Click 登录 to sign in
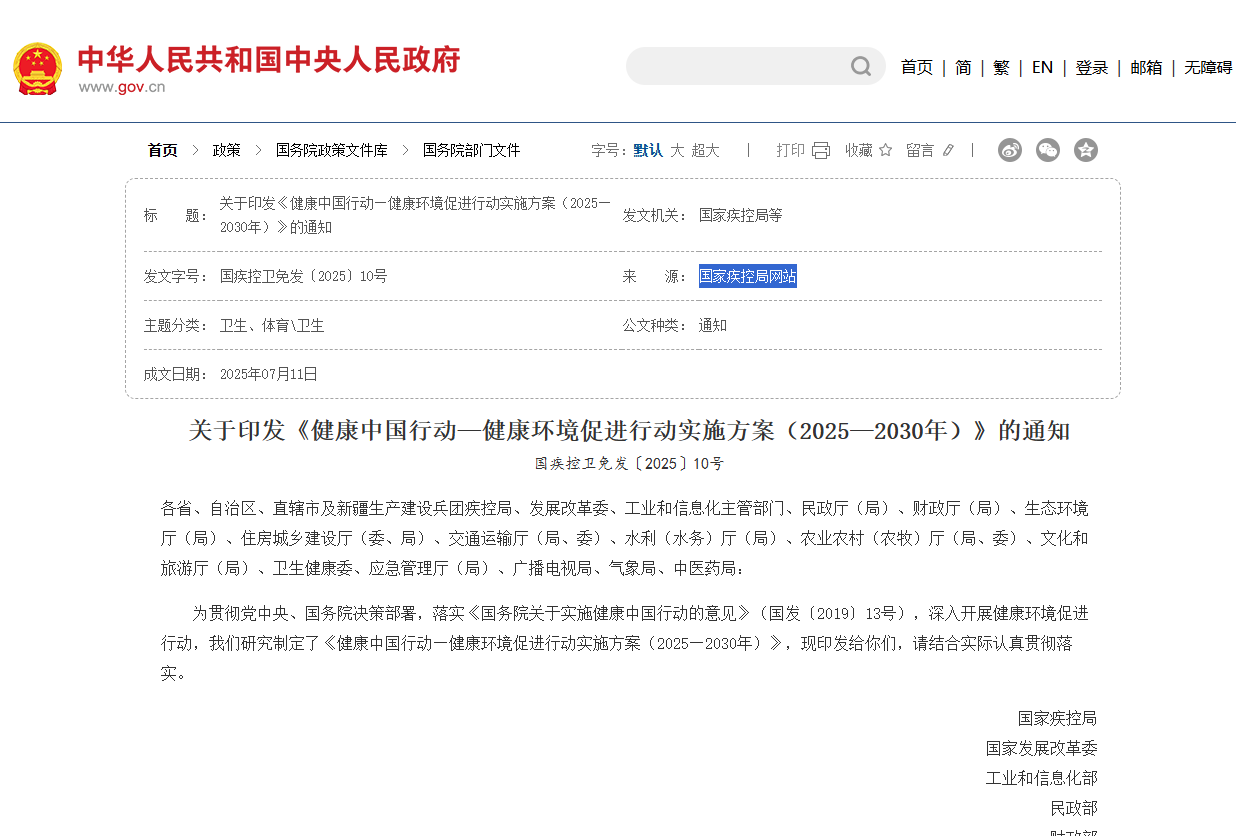Screen dimensions: 1236x836 [x=1091, y=66]
